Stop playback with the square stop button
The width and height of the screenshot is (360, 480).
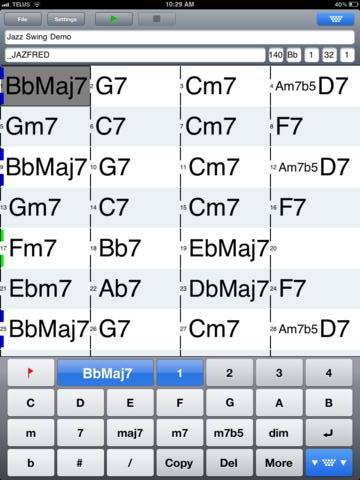(x=157, y=19)
